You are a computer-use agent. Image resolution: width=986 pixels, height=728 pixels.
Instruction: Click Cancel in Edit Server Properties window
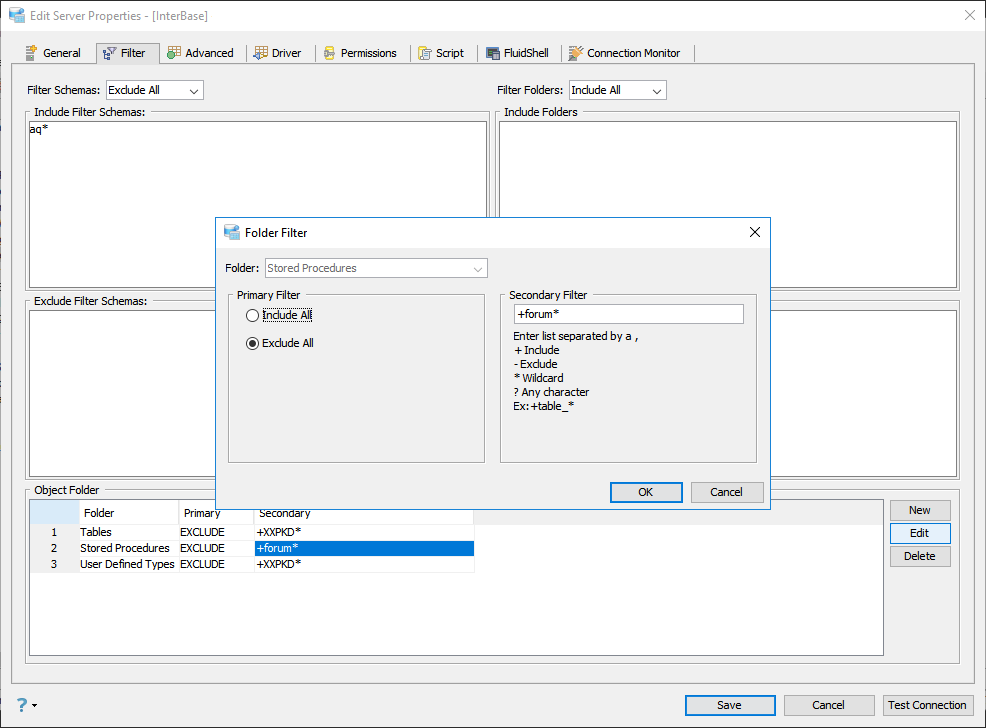click(828, 705)
